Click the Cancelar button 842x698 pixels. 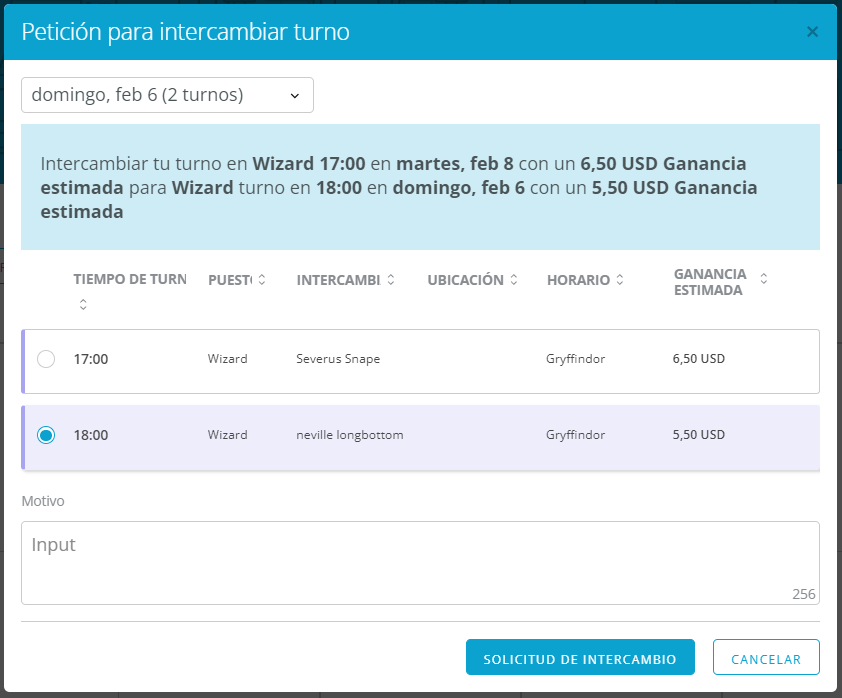tap(766, 659)
